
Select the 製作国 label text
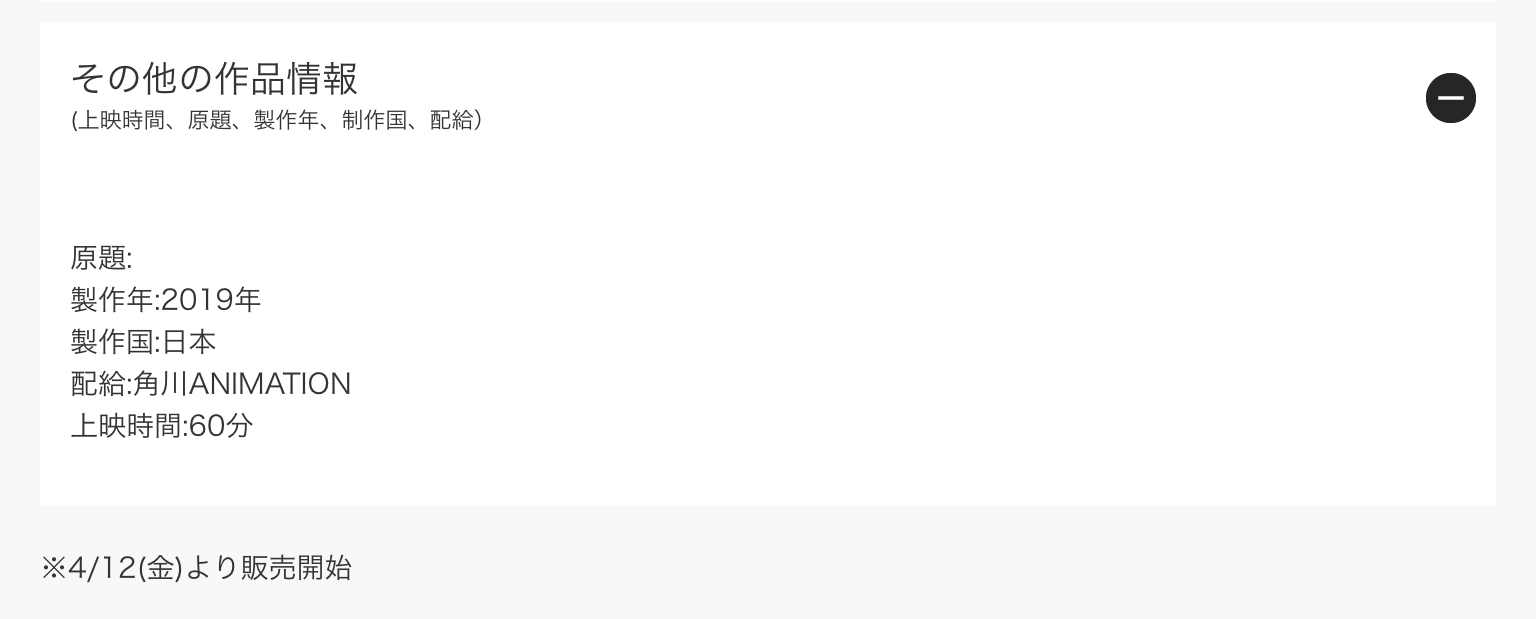tap(112, 342)
